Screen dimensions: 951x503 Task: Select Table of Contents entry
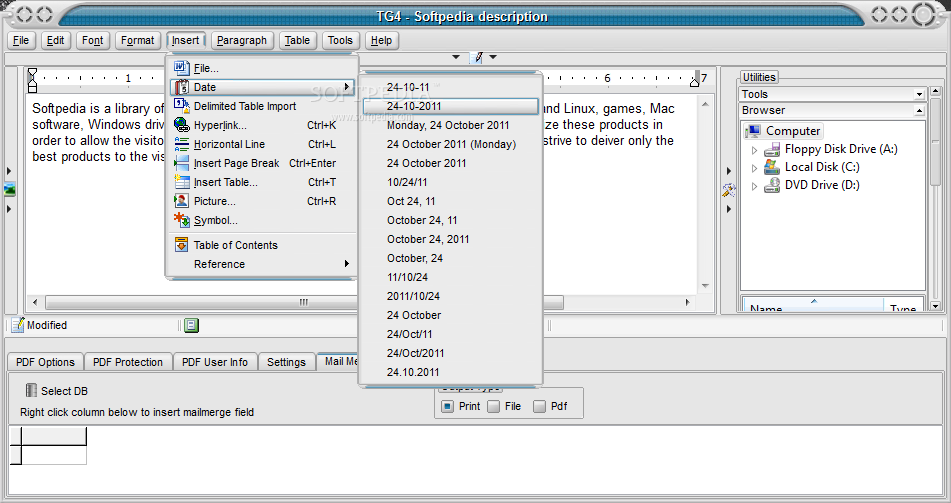(262, 245)
